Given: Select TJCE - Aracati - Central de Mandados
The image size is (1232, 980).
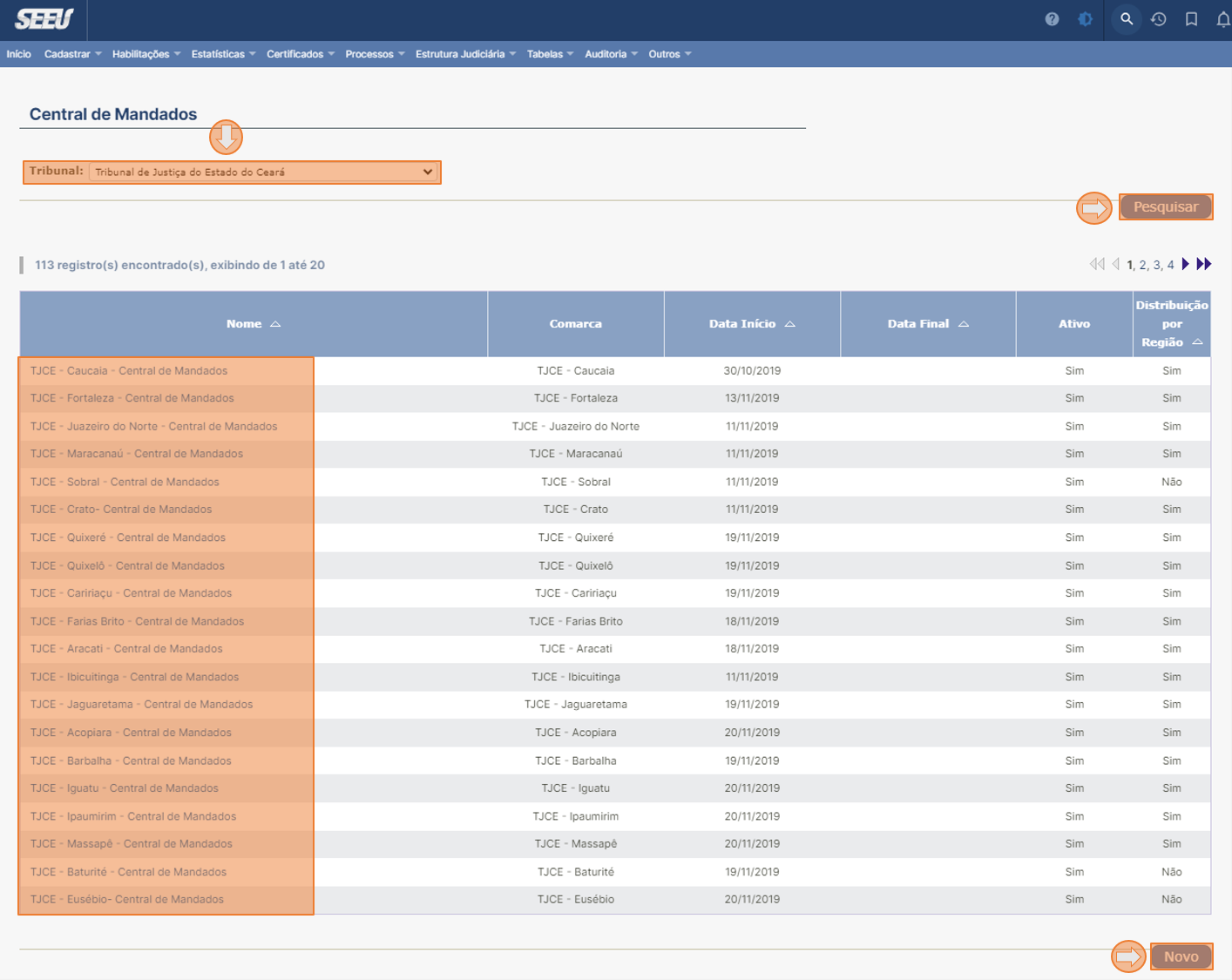Looking at the screenshot, I should click(126, 649).
